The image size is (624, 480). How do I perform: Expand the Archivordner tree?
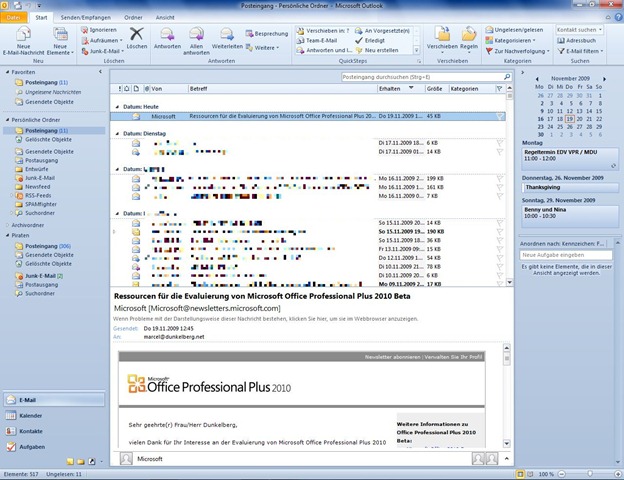7,225
